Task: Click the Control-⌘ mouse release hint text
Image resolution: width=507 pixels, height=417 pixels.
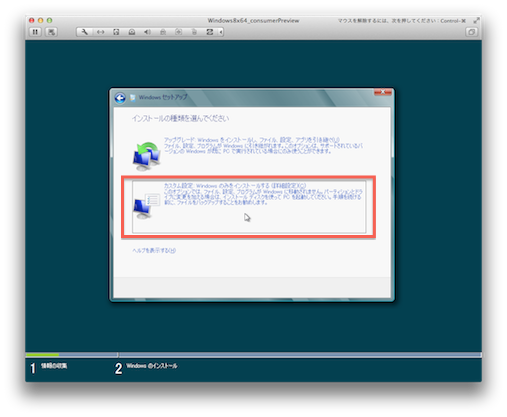Action: 402,21
